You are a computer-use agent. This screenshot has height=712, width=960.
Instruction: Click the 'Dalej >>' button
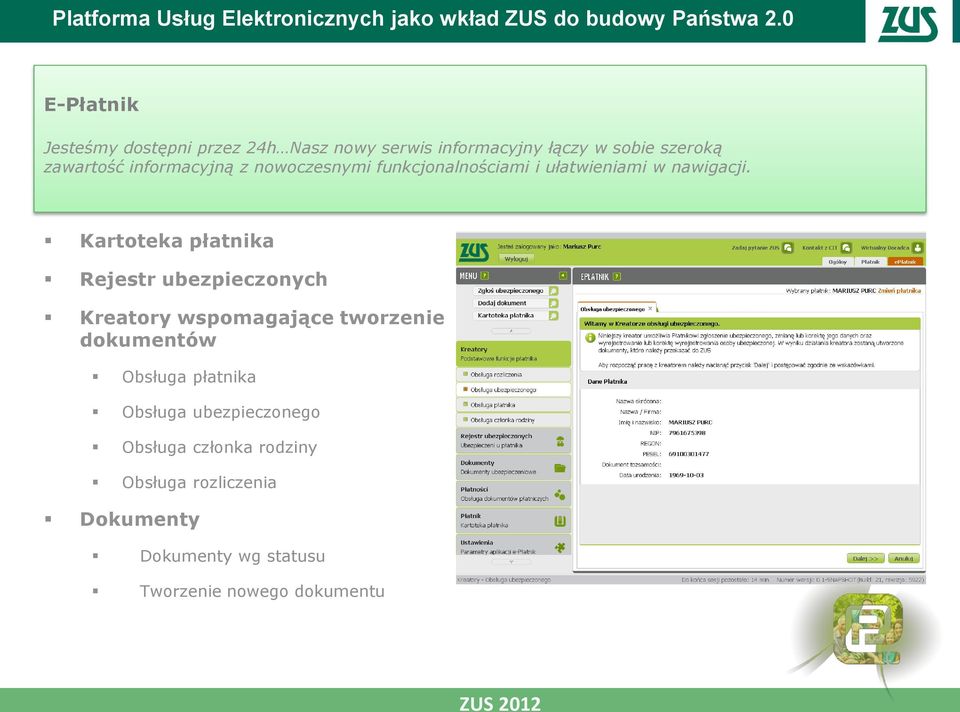coord(865,558)
